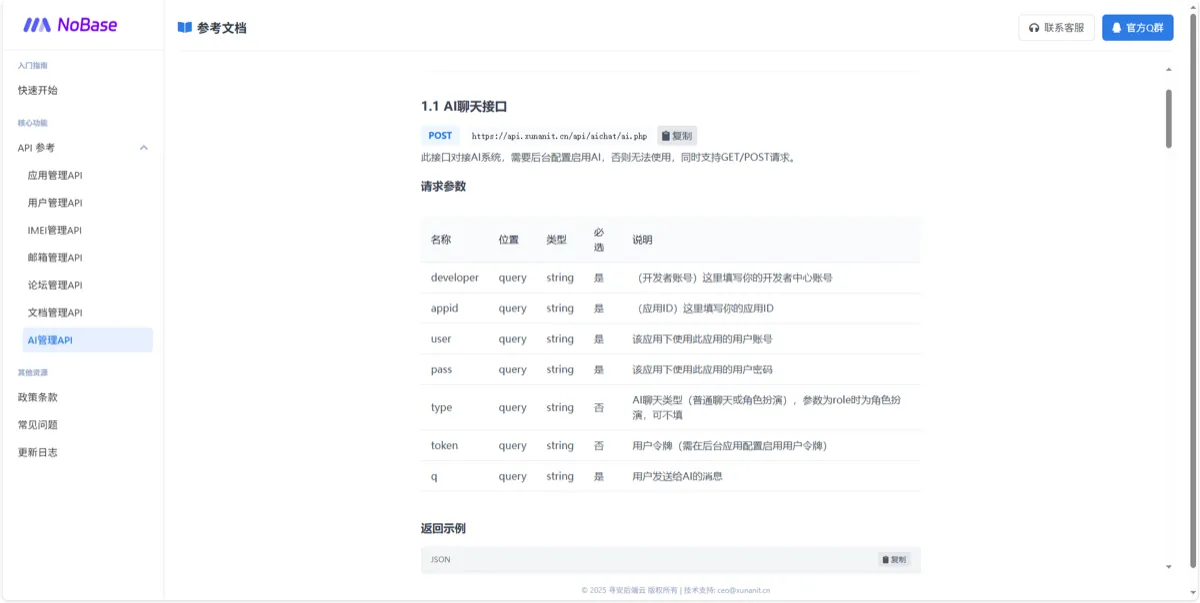Image resolution: width=1200 pixels, height=603 pixels.
Task: Click the 入门指南 section label
Action: point(32,65)
